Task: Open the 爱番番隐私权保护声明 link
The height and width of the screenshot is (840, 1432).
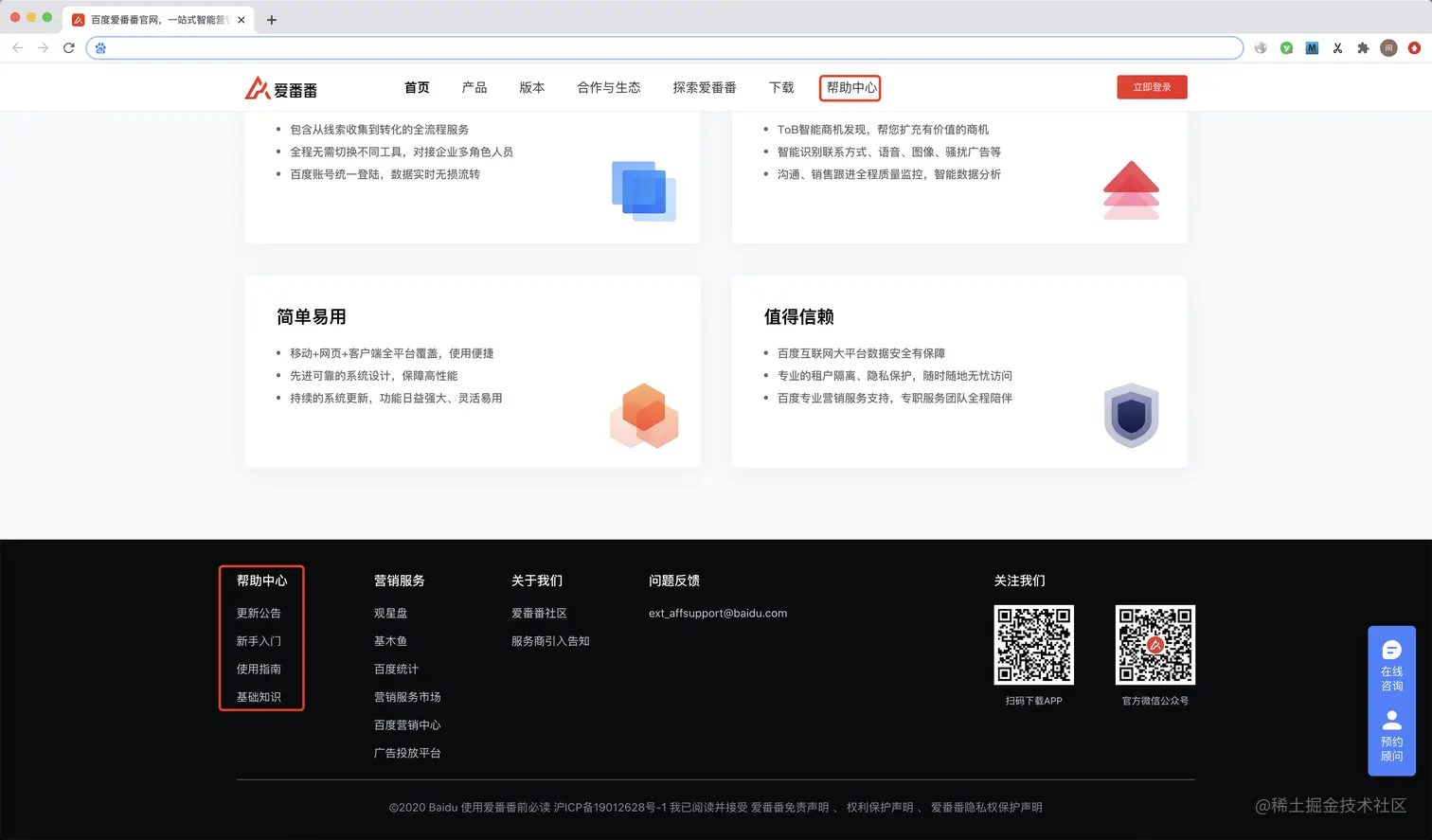Action: click(986, 808)
